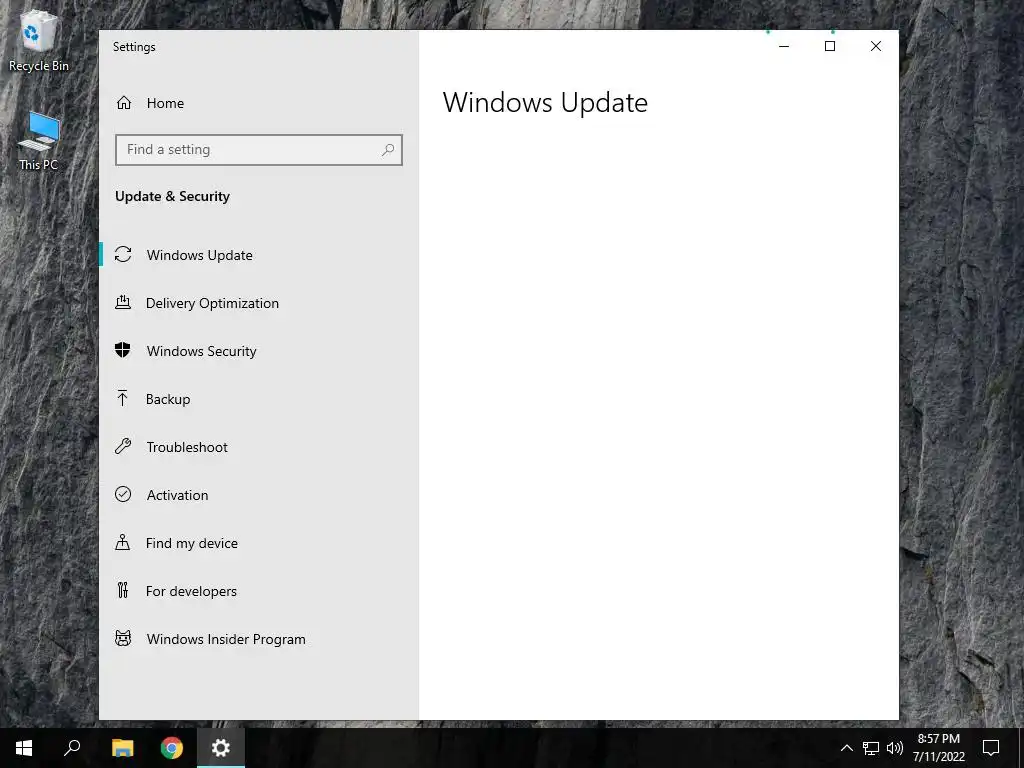This screenshot has height=768, width=1024.
Task: Open the Windows Start menu
Action: (x=24, y=748)
